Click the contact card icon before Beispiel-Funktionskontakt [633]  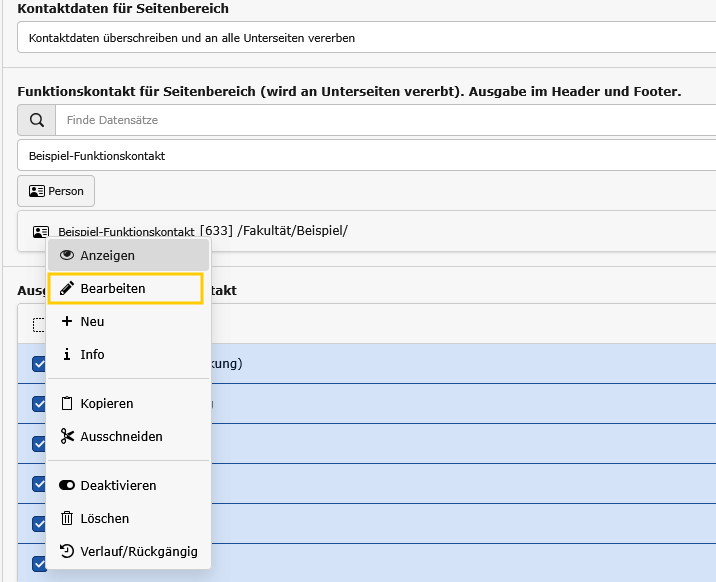coord(41,232)
